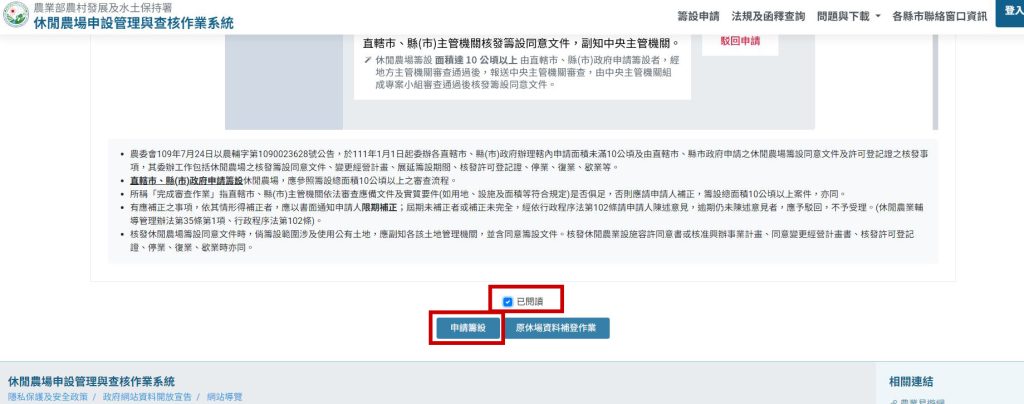Screen dimensions: 1024x404
Task: Open the 政府網站資料開放宣告 footer link
Action: pos(147,396)
